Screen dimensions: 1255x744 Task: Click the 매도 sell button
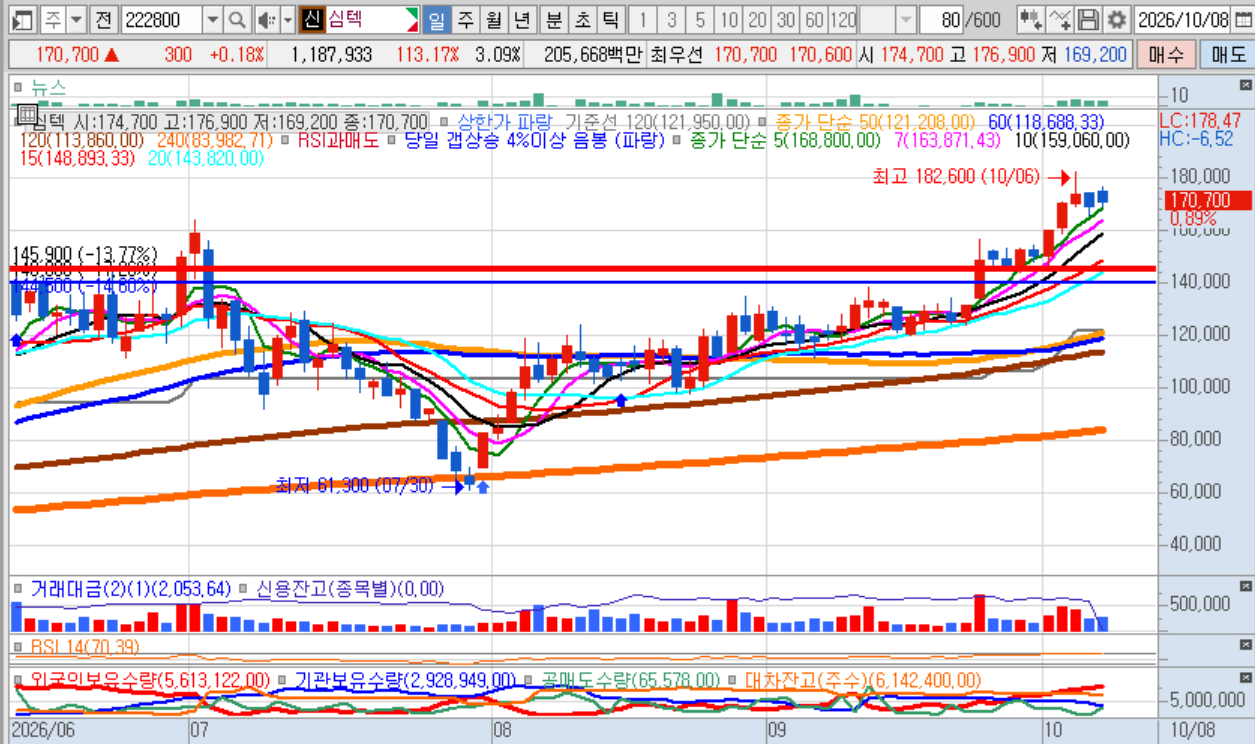click(x=1227, y=55)
